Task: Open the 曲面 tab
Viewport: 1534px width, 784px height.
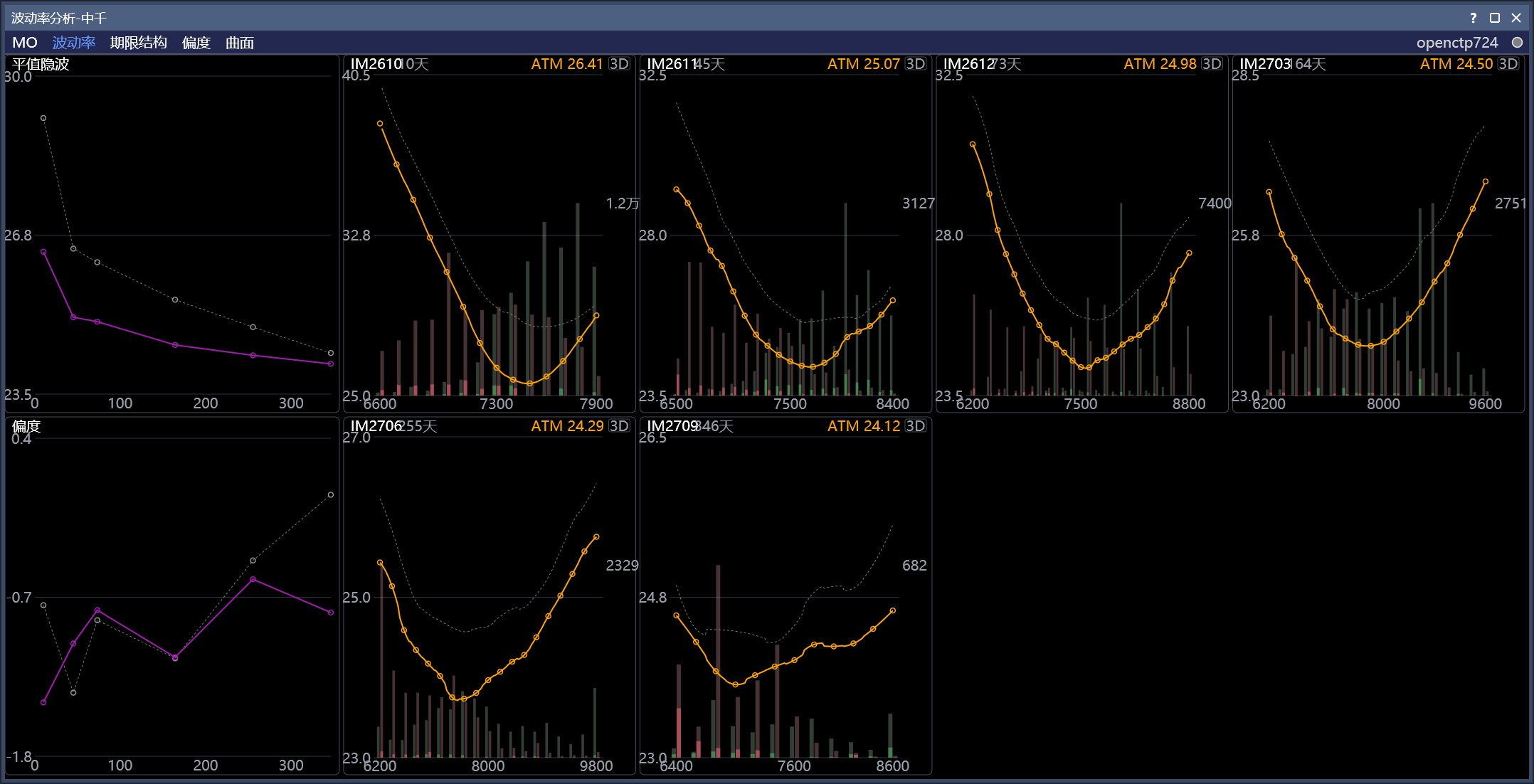Action: click(x=240, y=43)
